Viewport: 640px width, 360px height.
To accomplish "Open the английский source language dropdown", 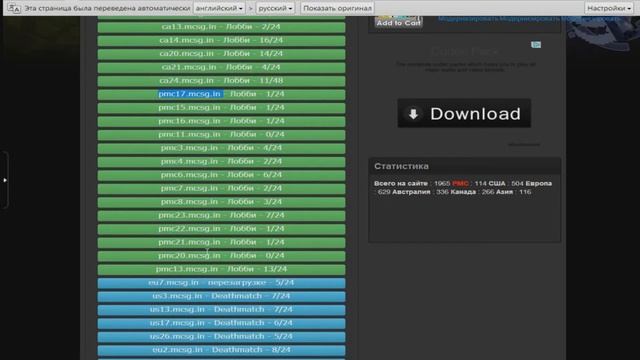I will coord(219,8).
